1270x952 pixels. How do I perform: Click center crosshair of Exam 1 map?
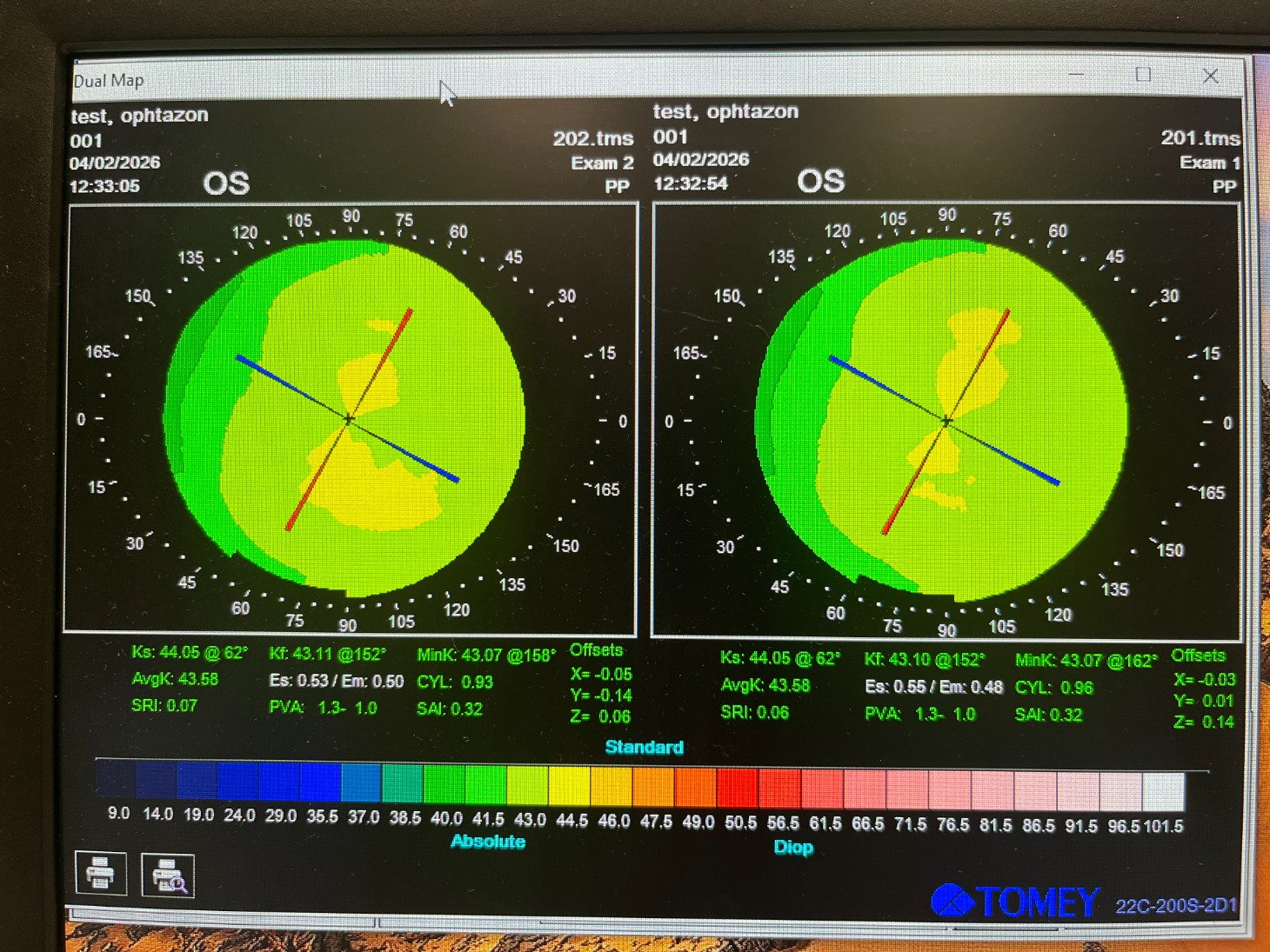tap(946, 422)
